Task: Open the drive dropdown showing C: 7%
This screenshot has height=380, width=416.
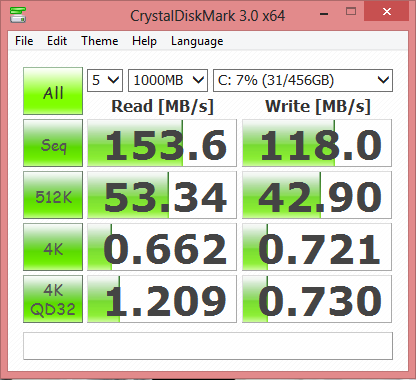Action: point(303,80)
